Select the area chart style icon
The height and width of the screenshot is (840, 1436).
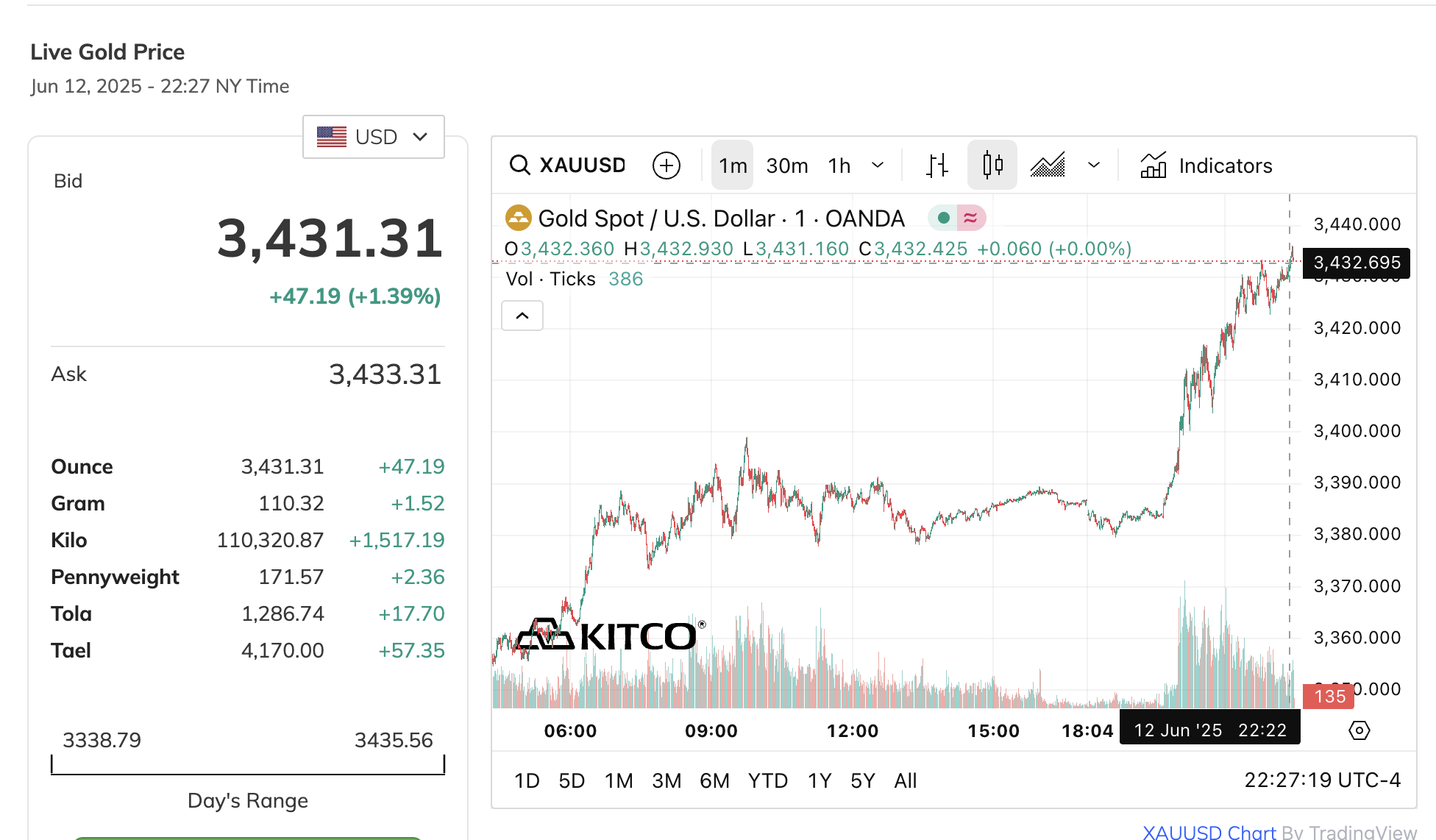pyautogui.click(x=1048, y=165)
